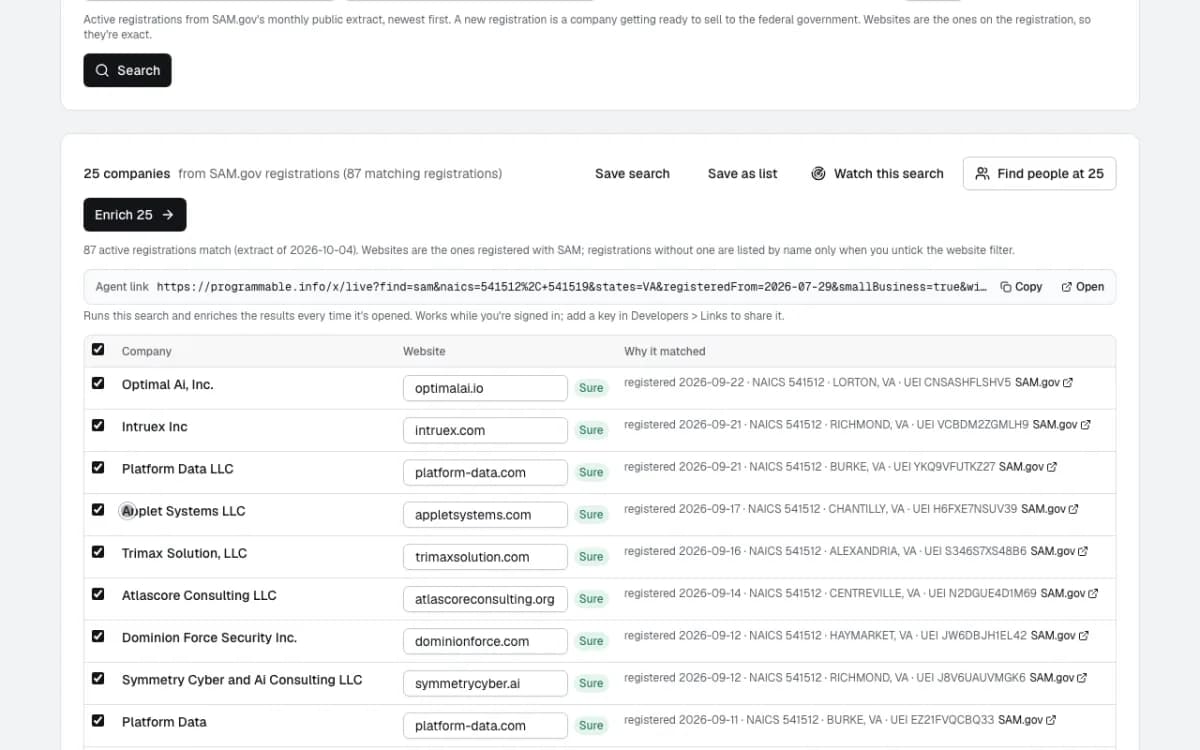This screenshot has width=1200, height=750.
Task: Uncheck the Optimal Ai, Inc. row
Action: (98, 383)
